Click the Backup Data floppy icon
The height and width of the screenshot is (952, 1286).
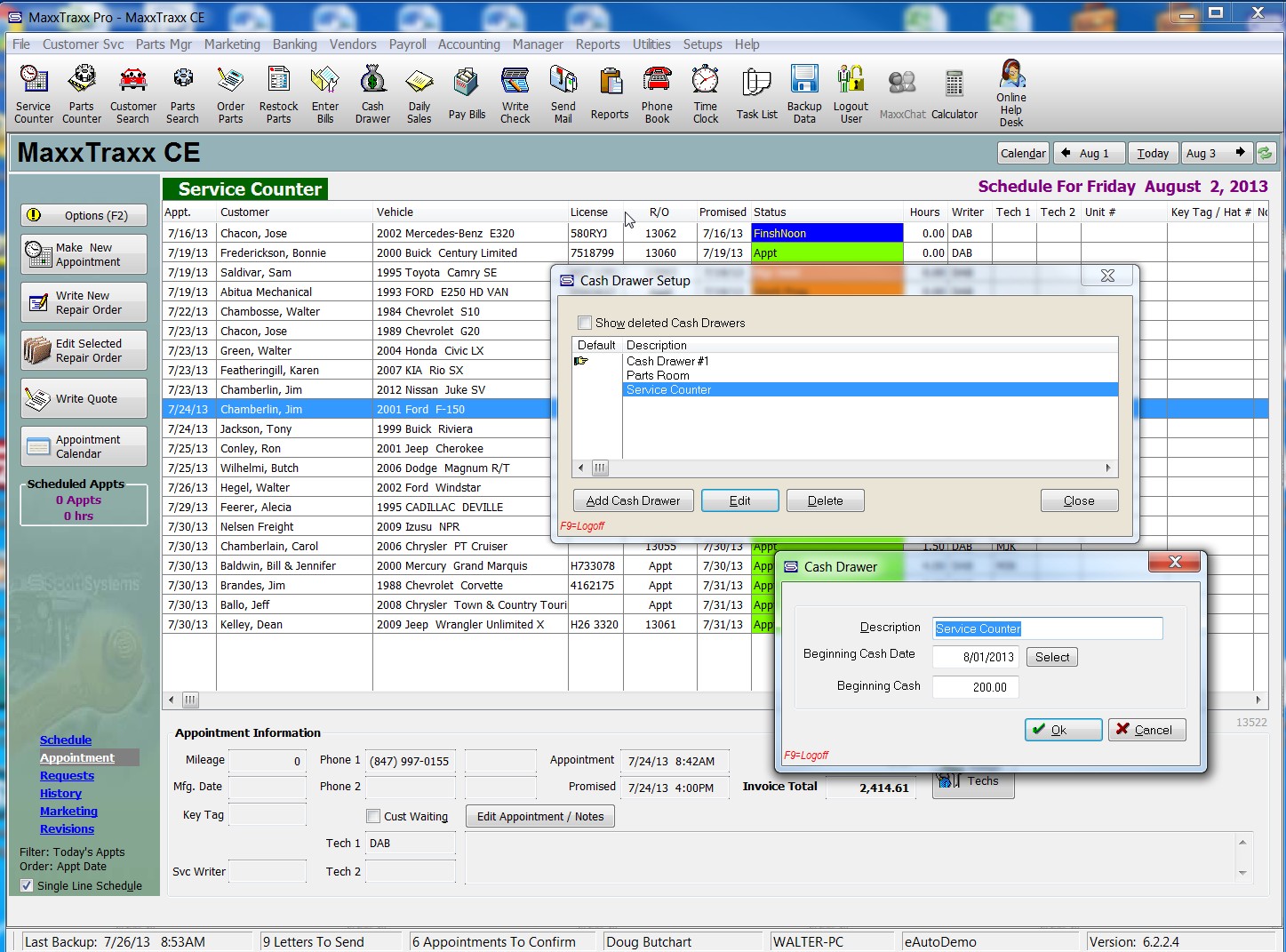804,93
